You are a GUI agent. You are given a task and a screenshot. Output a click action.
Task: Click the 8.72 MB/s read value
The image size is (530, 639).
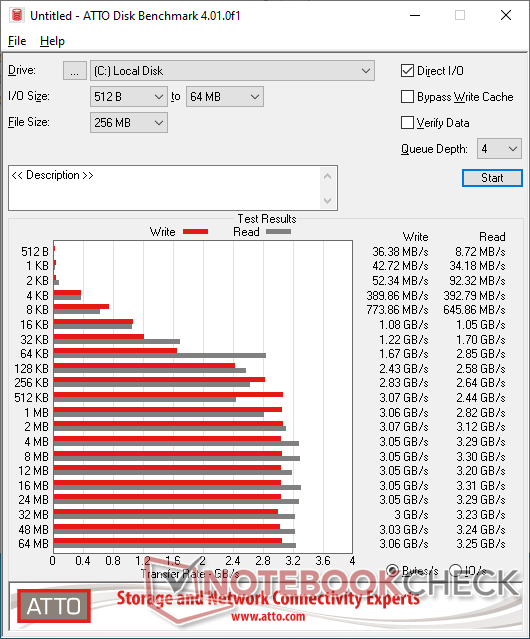coord(480,252)
